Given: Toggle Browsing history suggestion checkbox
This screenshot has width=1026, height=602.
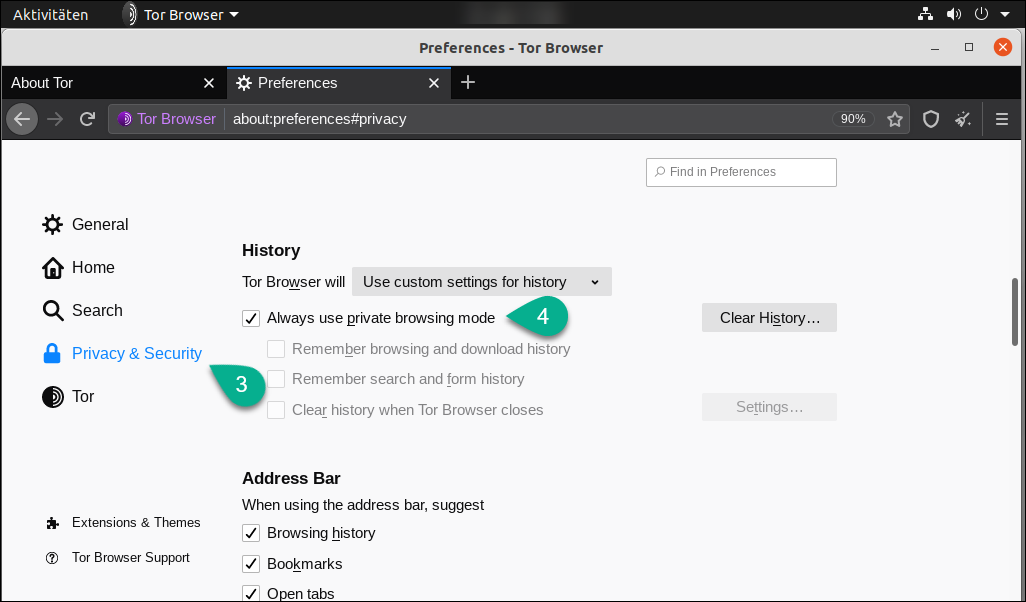Looking at the screenshot, I should [x=251, y=533].
